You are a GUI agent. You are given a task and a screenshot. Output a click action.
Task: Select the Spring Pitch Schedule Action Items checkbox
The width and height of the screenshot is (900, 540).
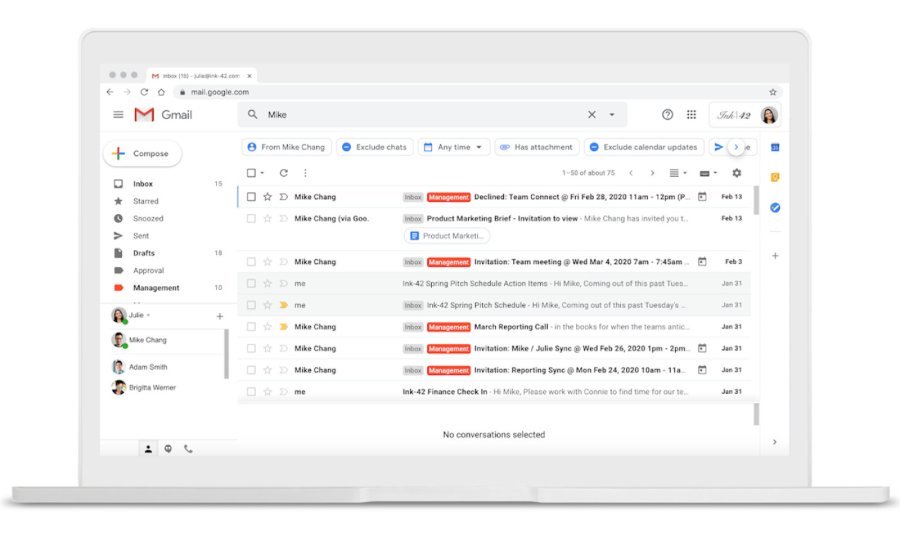pyautogui.click(x=251, y=283)
